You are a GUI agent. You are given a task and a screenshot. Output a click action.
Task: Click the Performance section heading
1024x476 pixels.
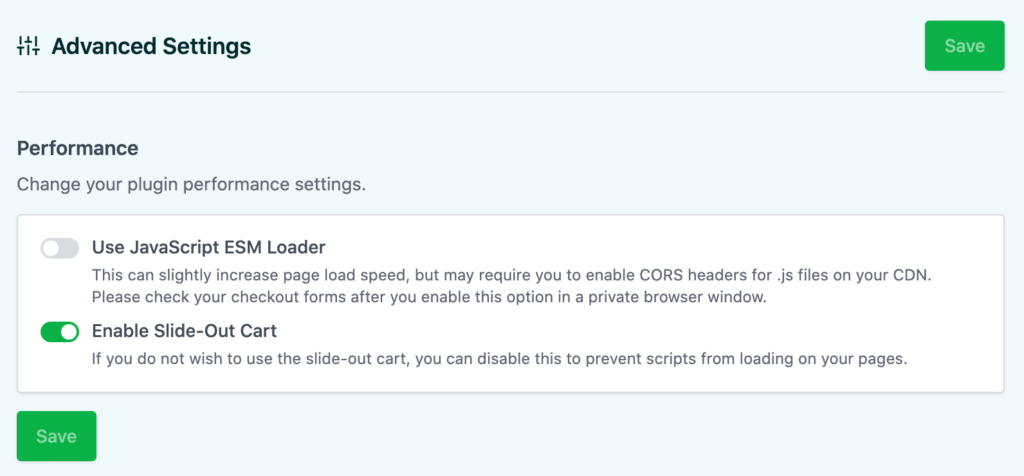click(x=77, y=148)
